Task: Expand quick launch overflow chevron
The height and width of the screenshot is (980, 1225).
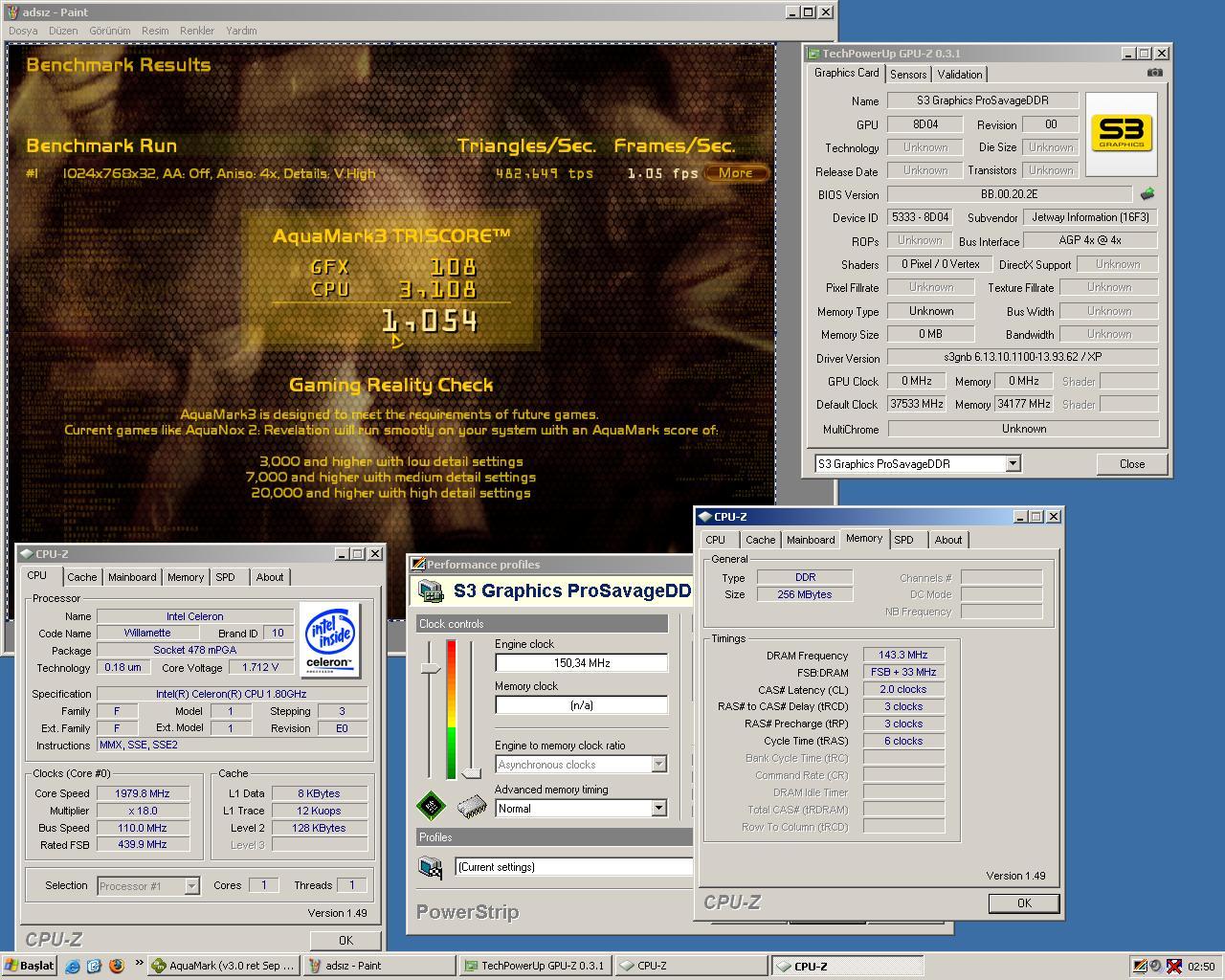Action: click(139, 964)
